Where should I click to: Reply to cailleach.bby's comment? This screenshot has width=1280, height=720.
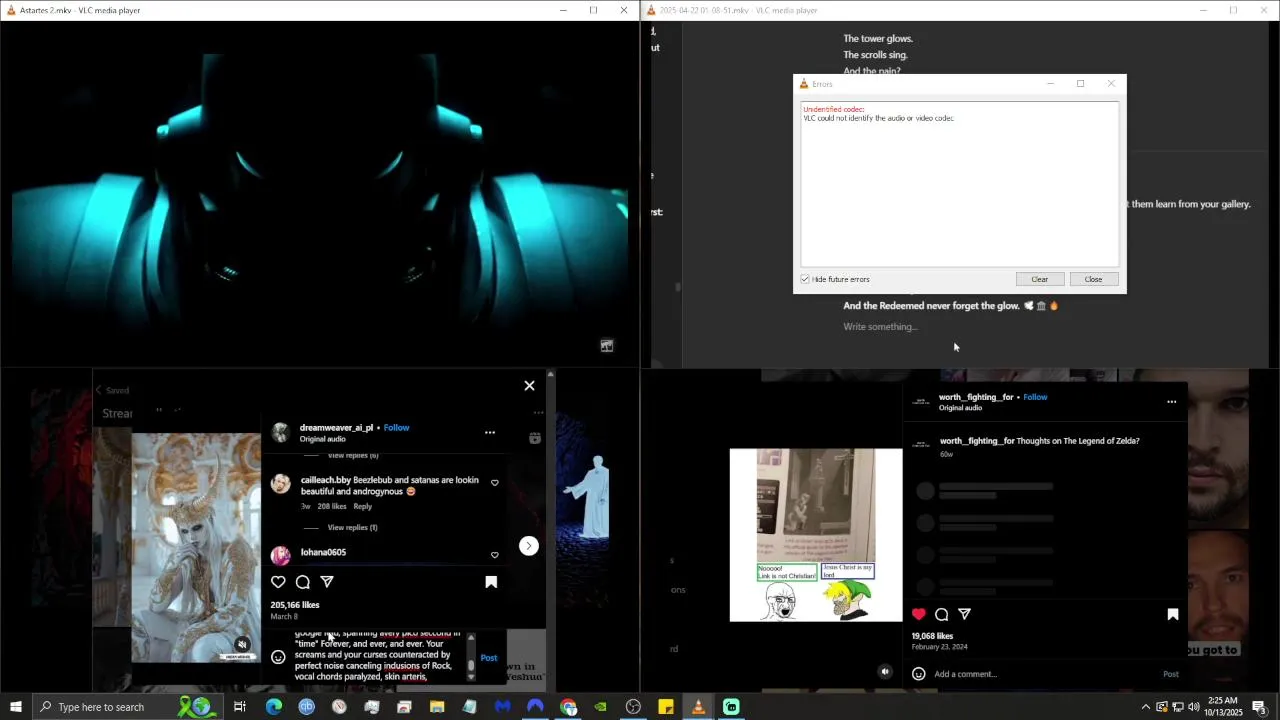363,506
